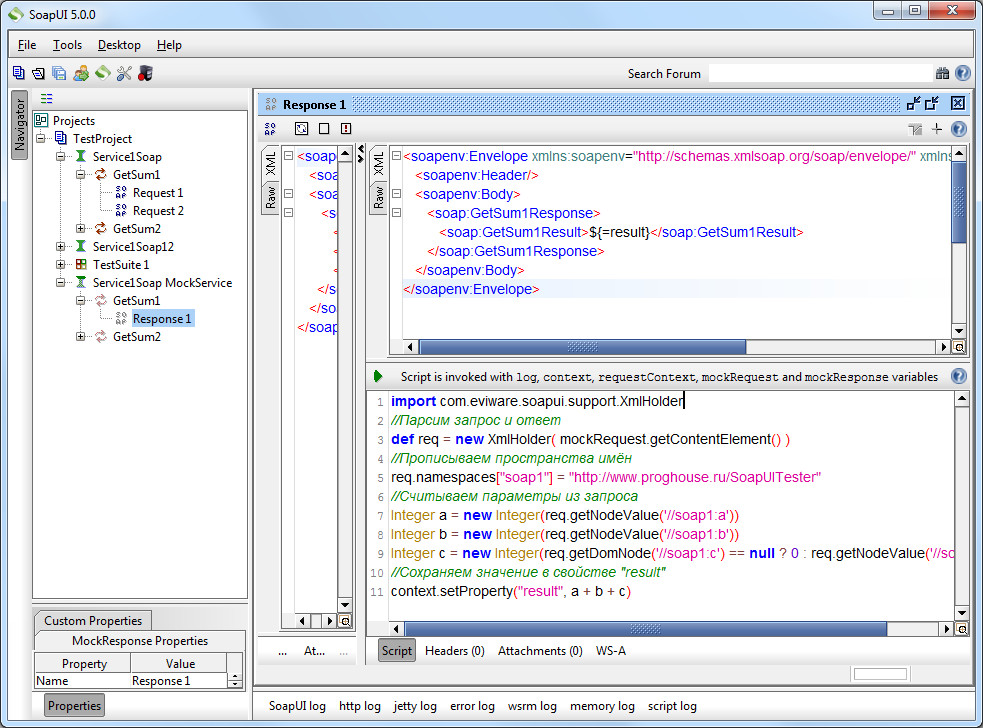Viewport: 983px width, 728px height.
Task: Toggle fold of soapenv:Body in response editor
Action: point(396,194)
